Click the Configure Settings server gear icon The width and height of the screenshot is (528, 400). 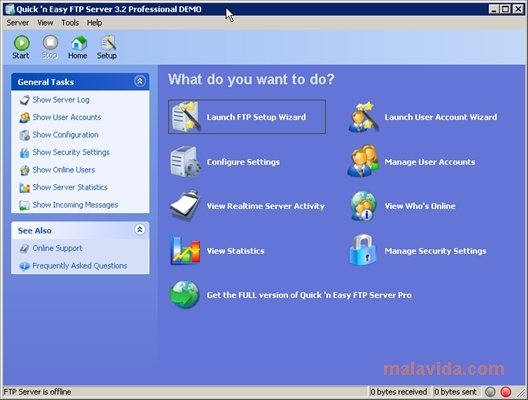pos(185,161)
